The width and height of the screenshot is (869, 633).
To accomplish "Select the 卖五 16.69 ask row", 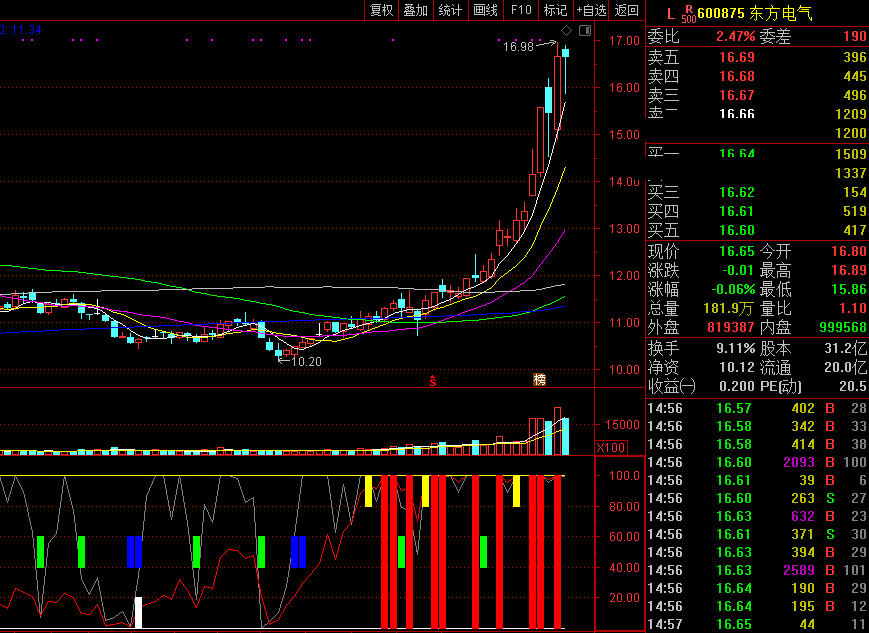I will pos(757,57).
